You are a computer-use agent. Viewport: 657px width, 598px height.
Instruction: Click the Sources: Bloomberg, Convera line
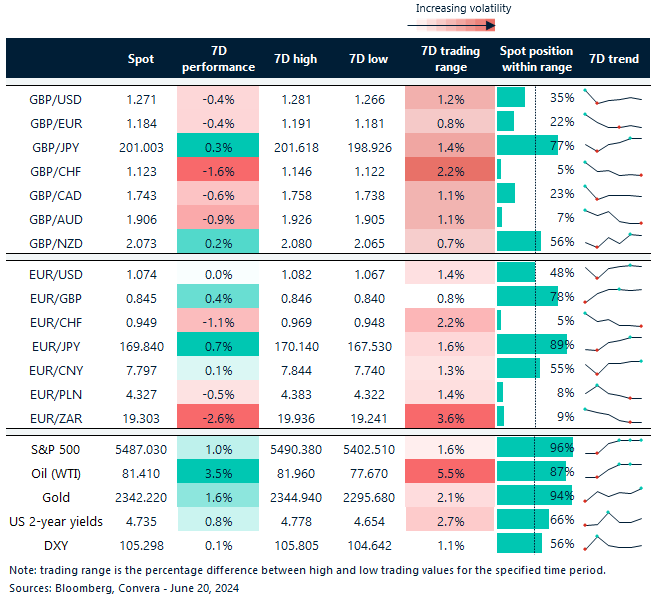tap(124, 588)
